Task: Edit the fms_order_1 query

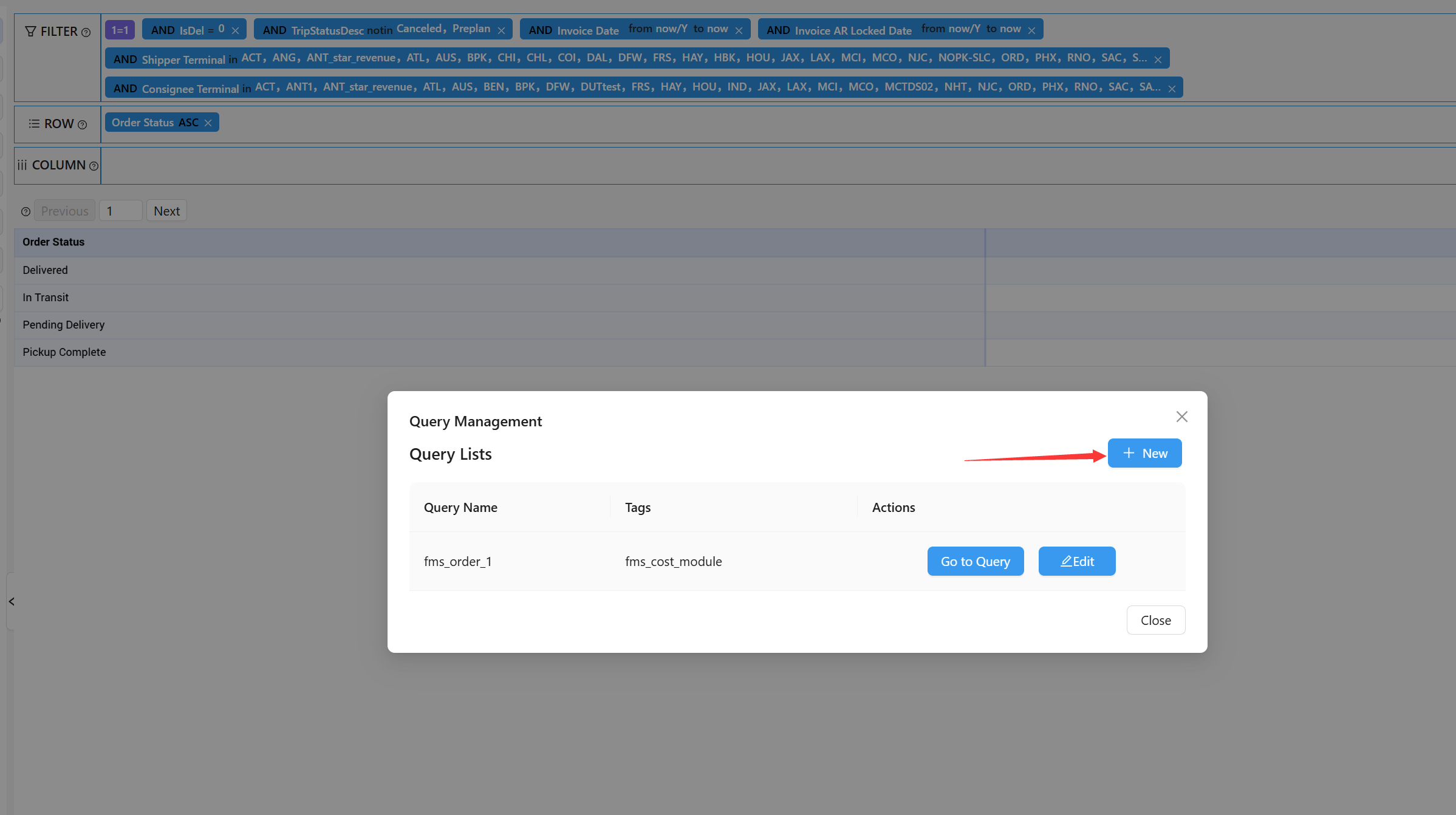Action: tap(1076, 561)
